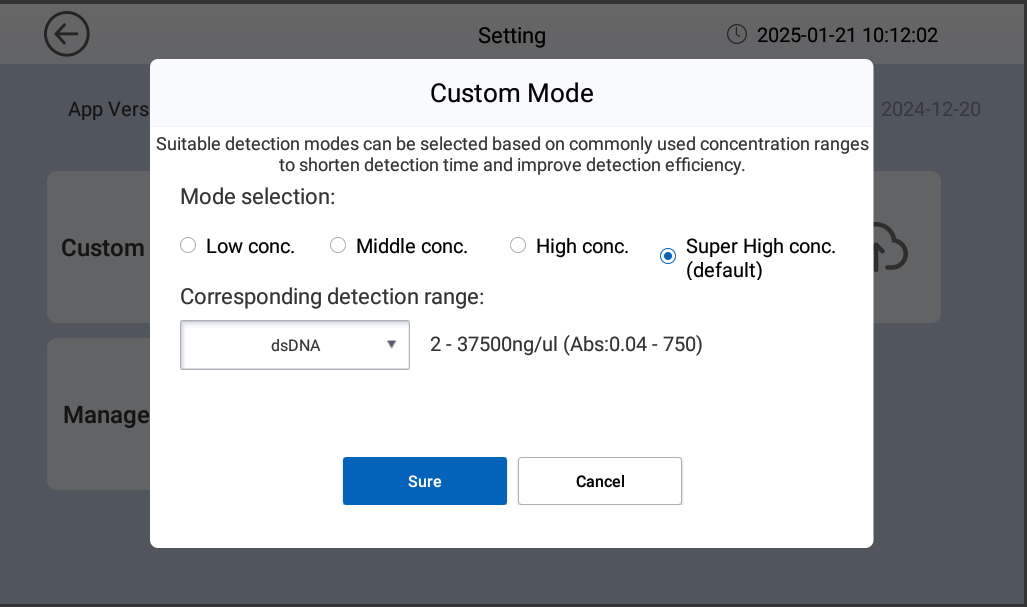Select Super High conc. (default) mode

coord(668,257)
